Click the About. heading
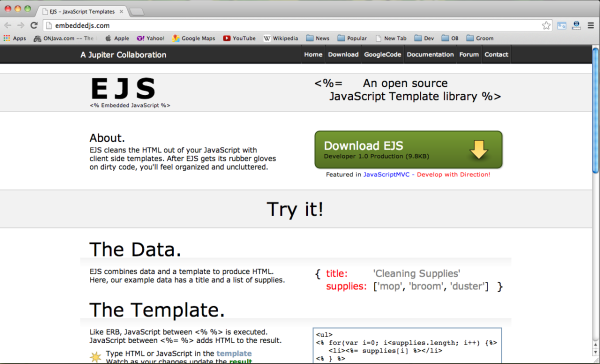The width and height of the screenshot is (600, 364). (107, 138)
